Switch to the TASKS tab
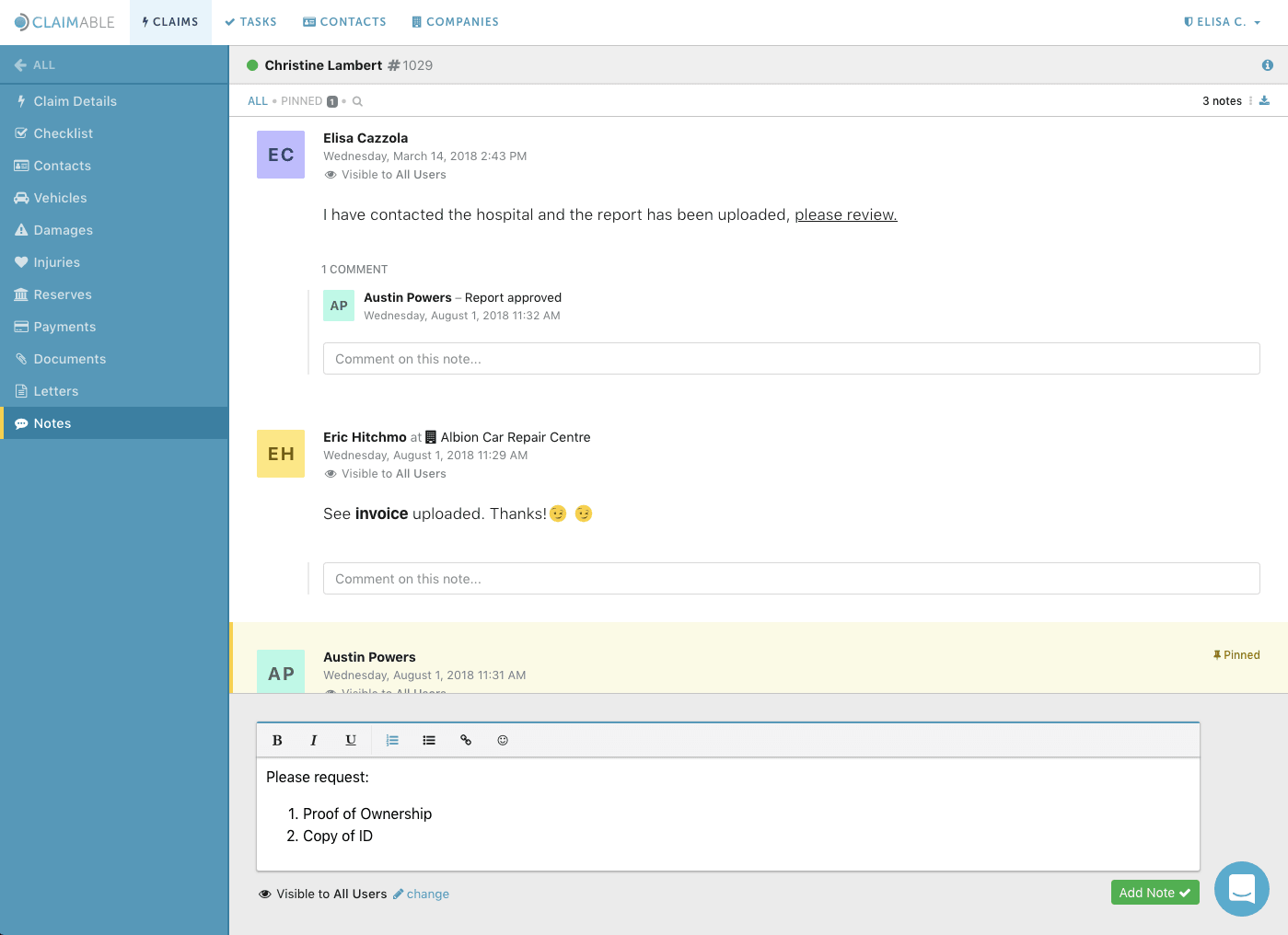Screen dimensions: 1288x935 click(x=250, y=21)
